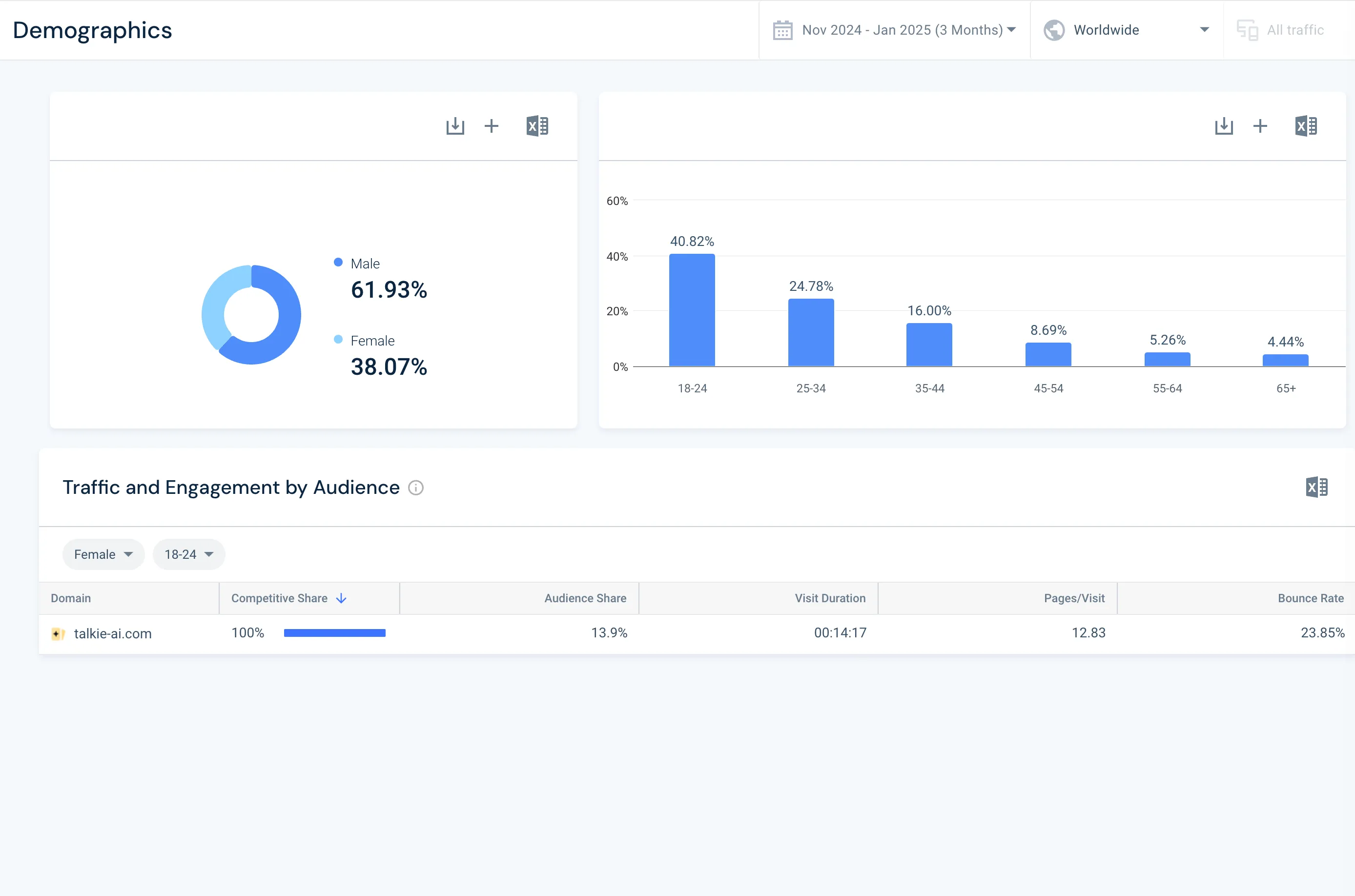Viewport: 1355px width, 896px height.
Task: Export Traffic and Engagement table to Excel
Action: click(x=1317, y=488)
